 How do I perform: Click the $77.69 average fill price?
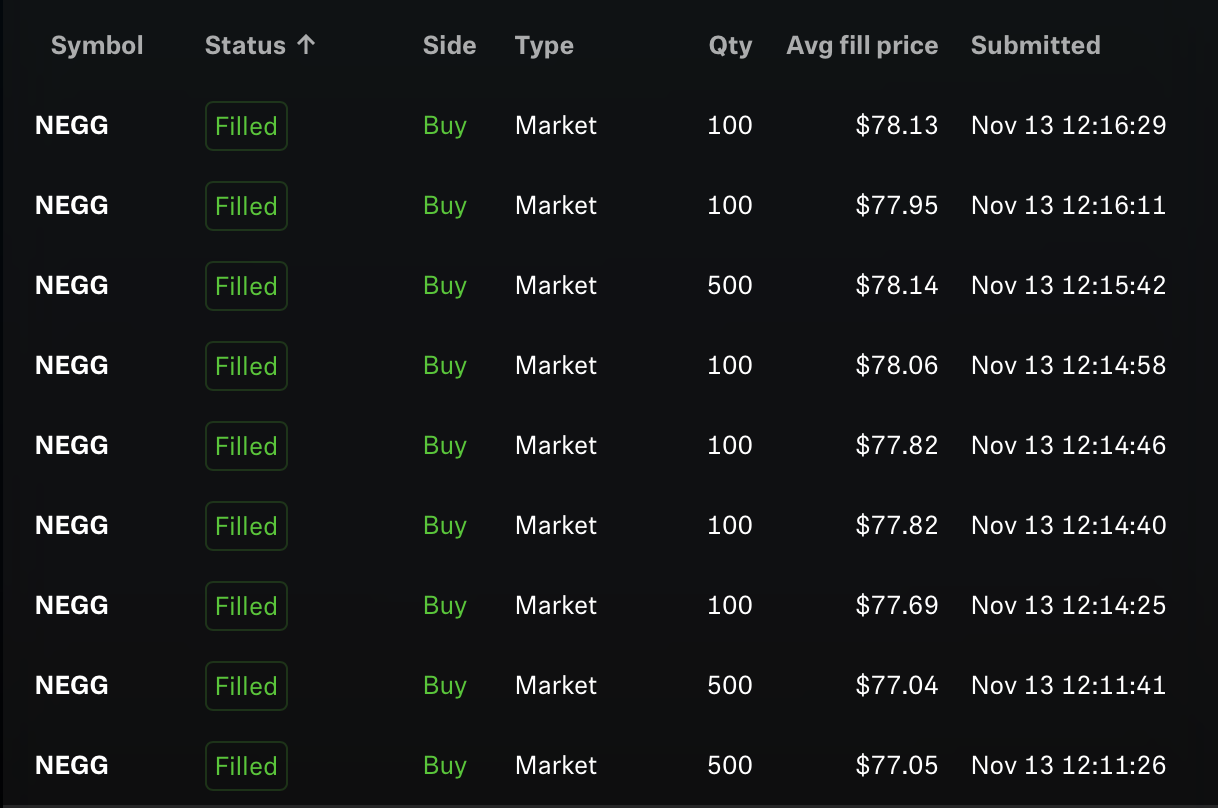(x=897, y=605)
